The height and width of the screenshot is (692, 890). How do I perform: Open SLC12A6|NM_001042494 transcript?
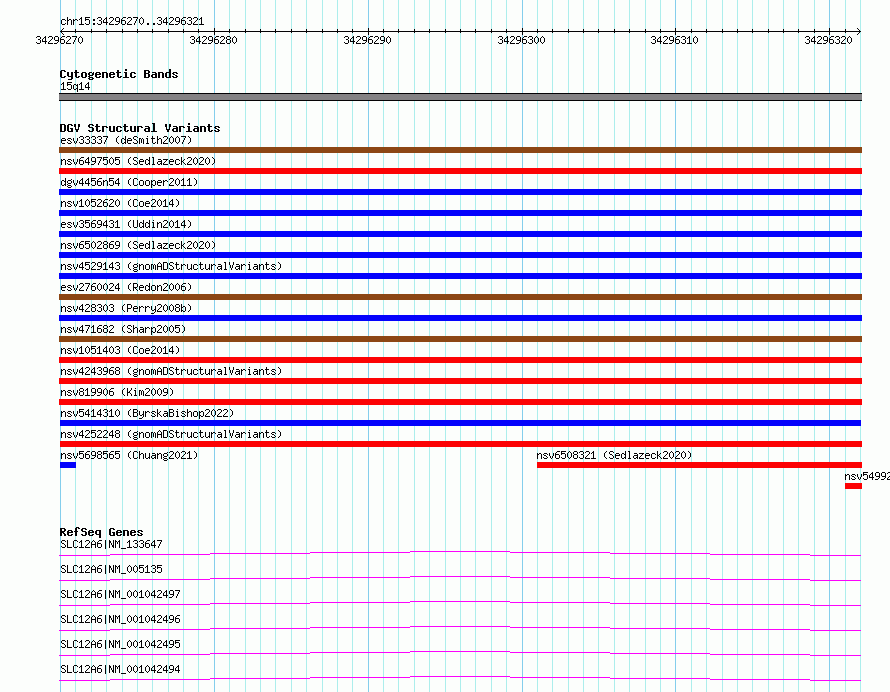coord(120,669)
